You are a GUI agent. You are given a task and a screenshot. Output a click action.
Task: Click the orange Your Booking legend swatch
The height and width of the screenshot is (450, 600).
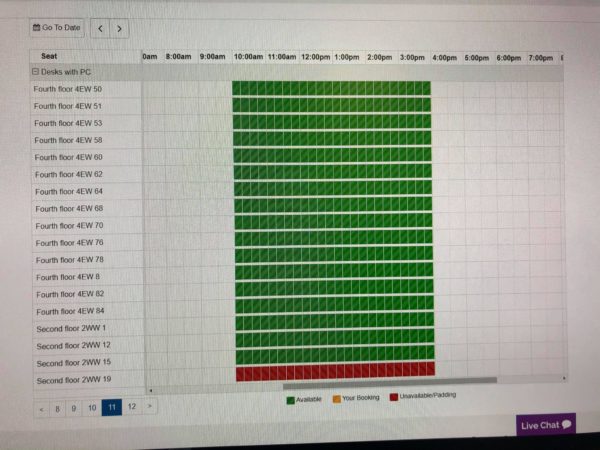coord(337,399)
